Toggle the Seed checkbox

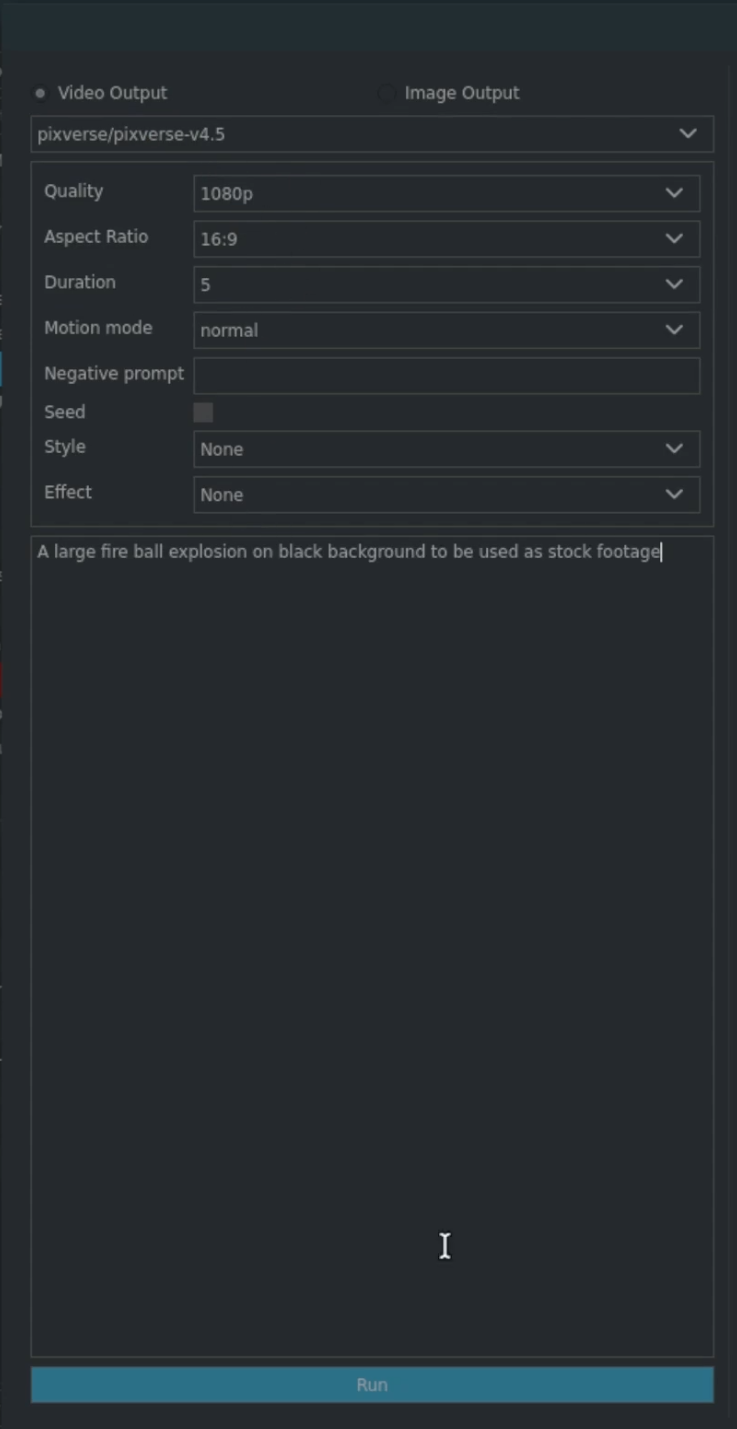203,412
